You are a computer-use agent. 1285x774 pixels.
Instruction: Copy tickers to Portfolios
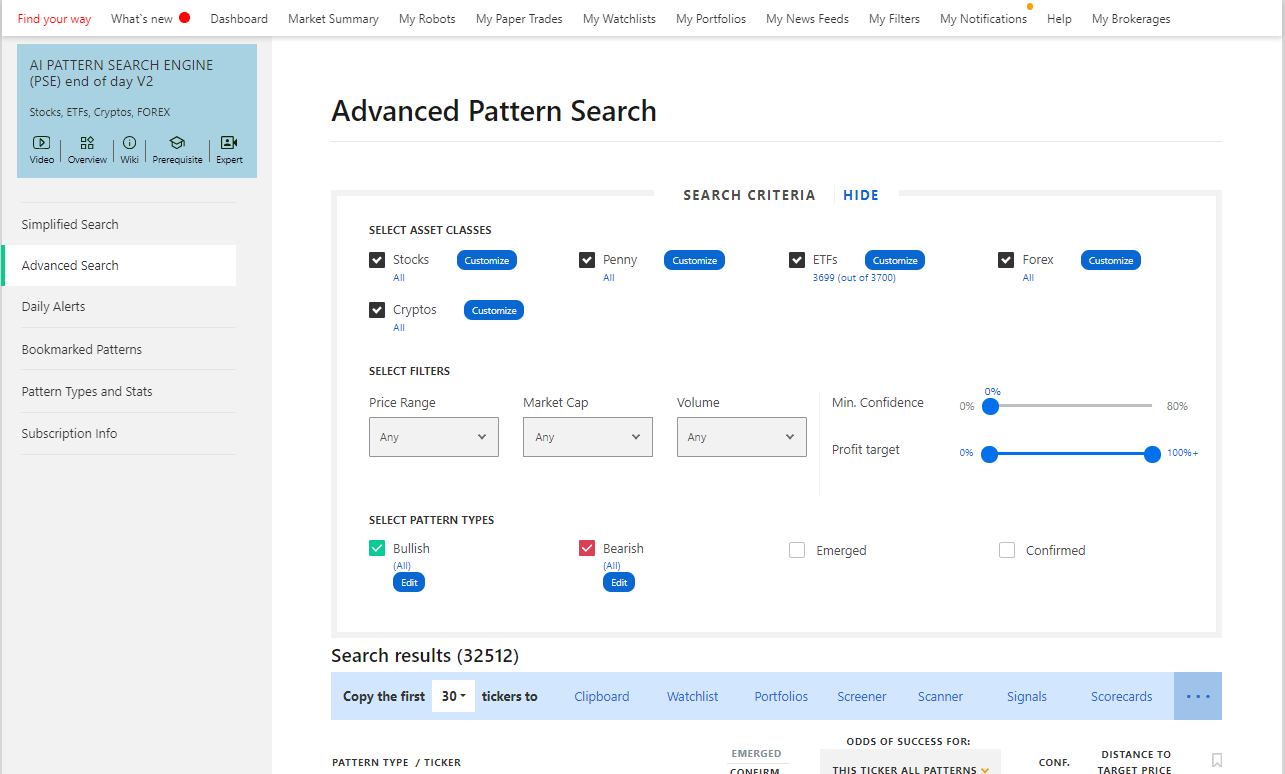[781, 696]
